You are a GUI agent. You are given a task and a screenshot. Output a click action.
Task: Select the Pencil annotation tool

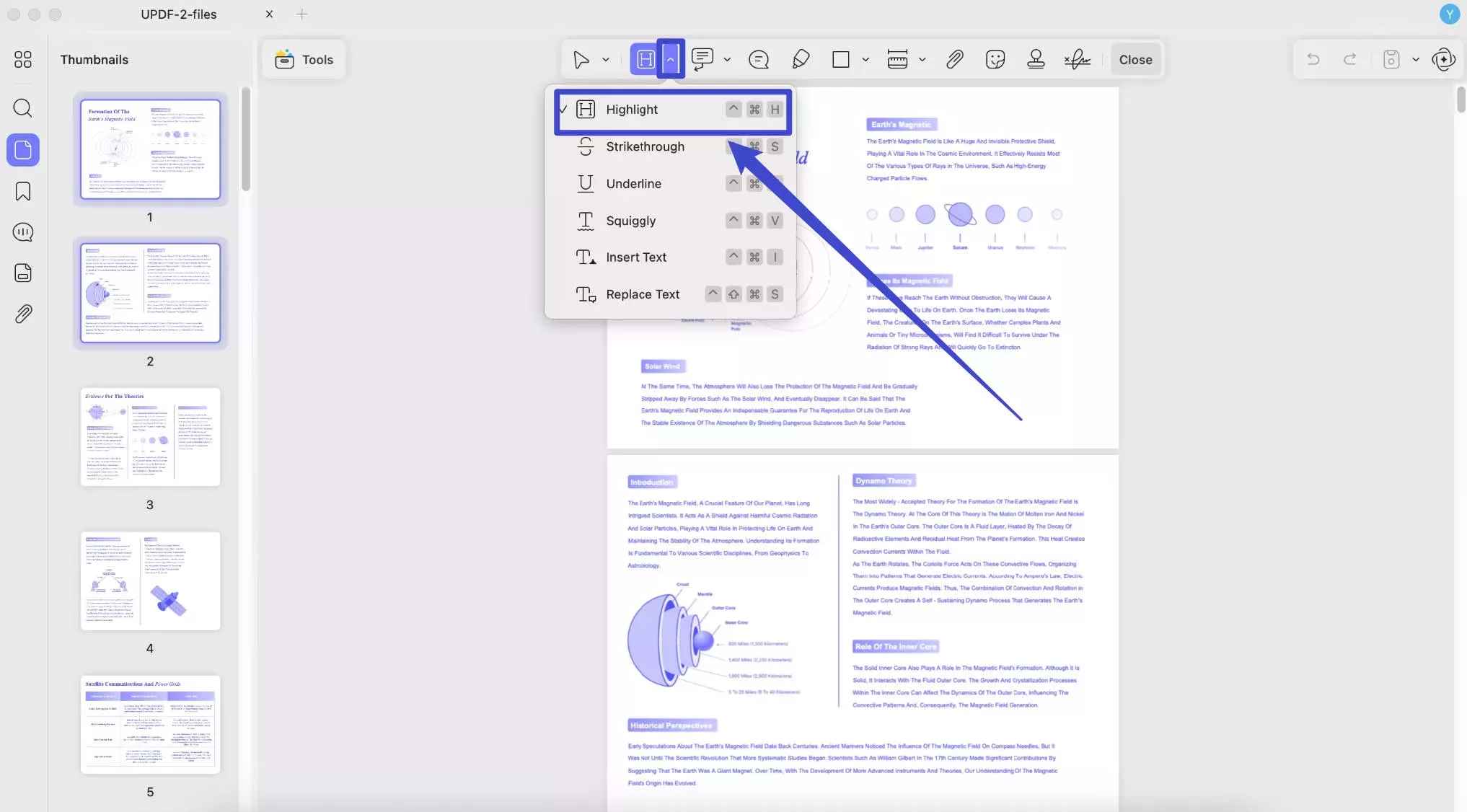pyautogui.click(x=801, y=59)
